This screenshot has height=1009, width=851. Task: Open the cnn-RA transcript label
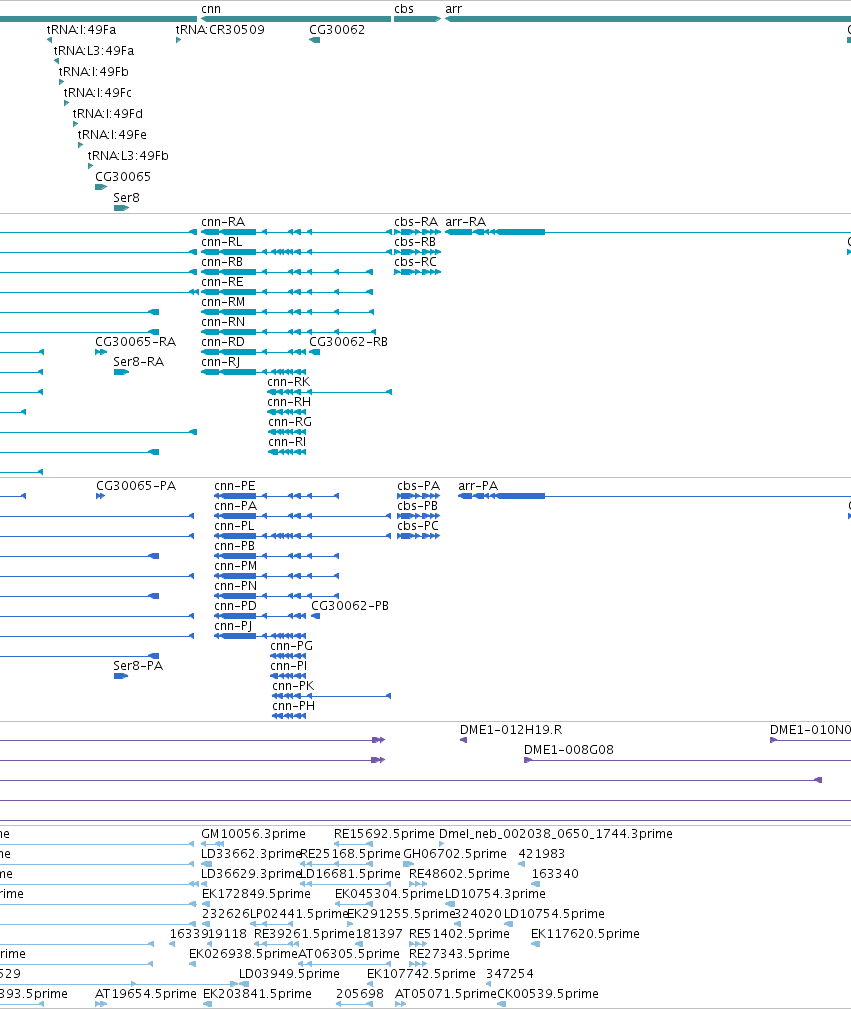[223, 222]
